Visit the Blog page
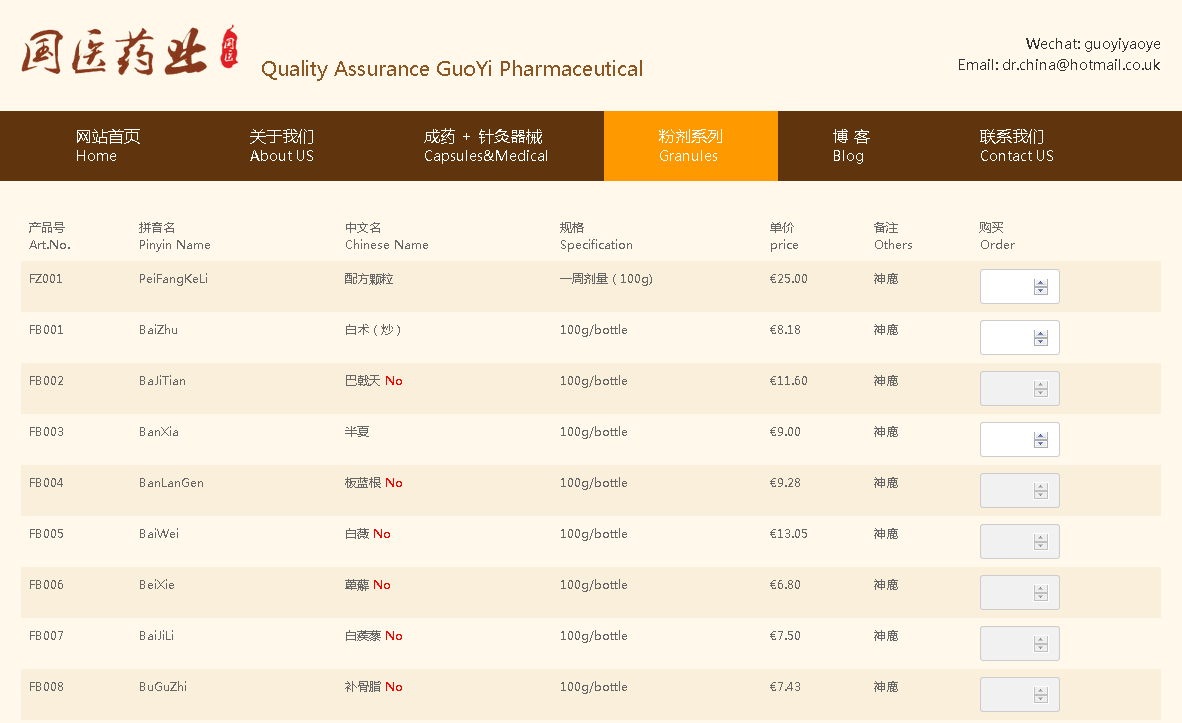The height and width of the screenshot is (723, 1182). coord(850,146)
